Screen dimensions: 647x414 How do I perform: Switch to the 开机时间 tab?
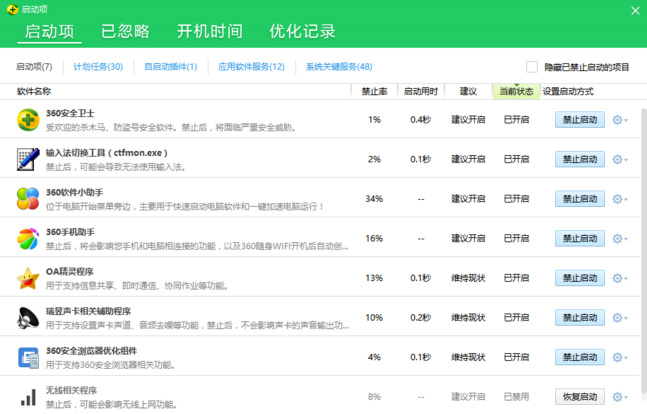[x=210, y=31]
